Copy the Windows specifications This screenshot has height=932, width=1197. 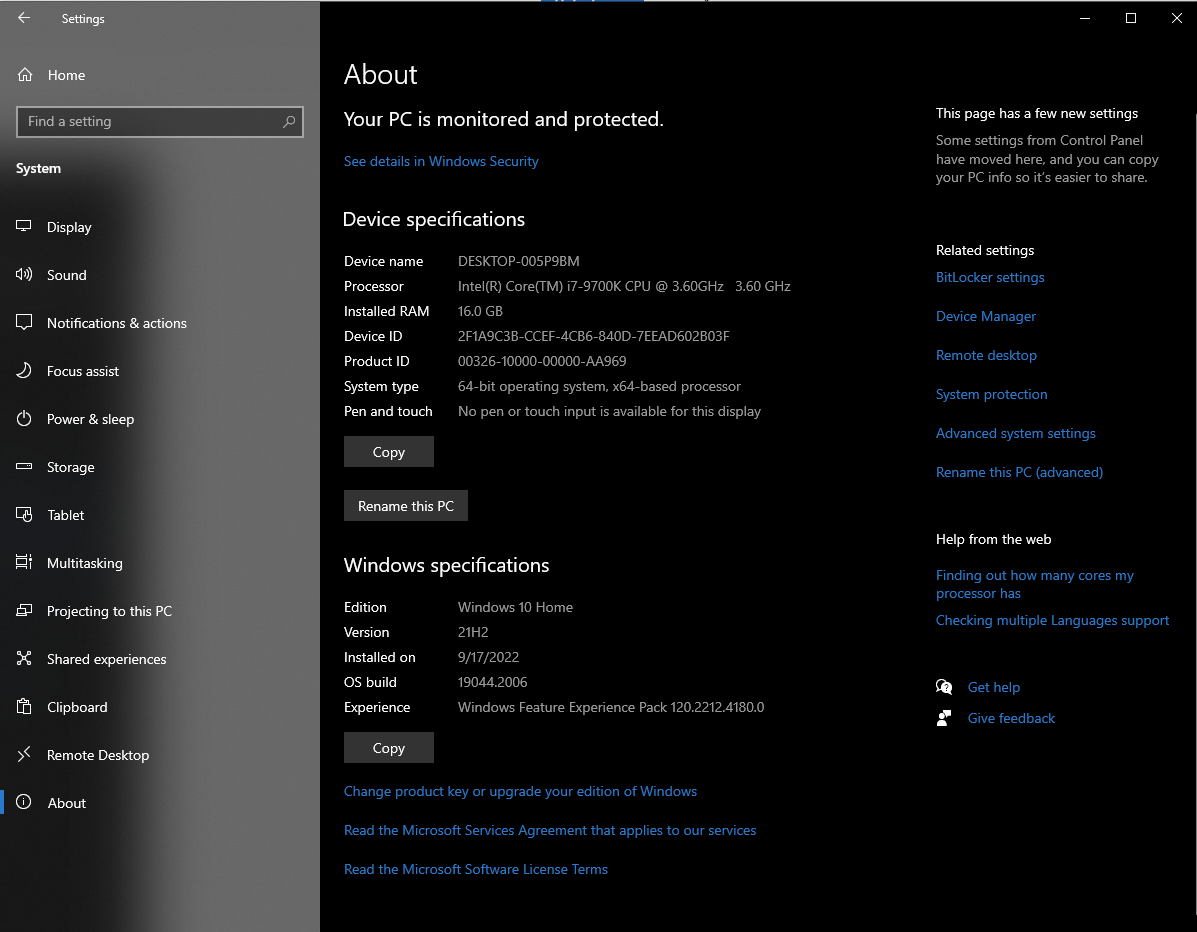pos(389,748)
